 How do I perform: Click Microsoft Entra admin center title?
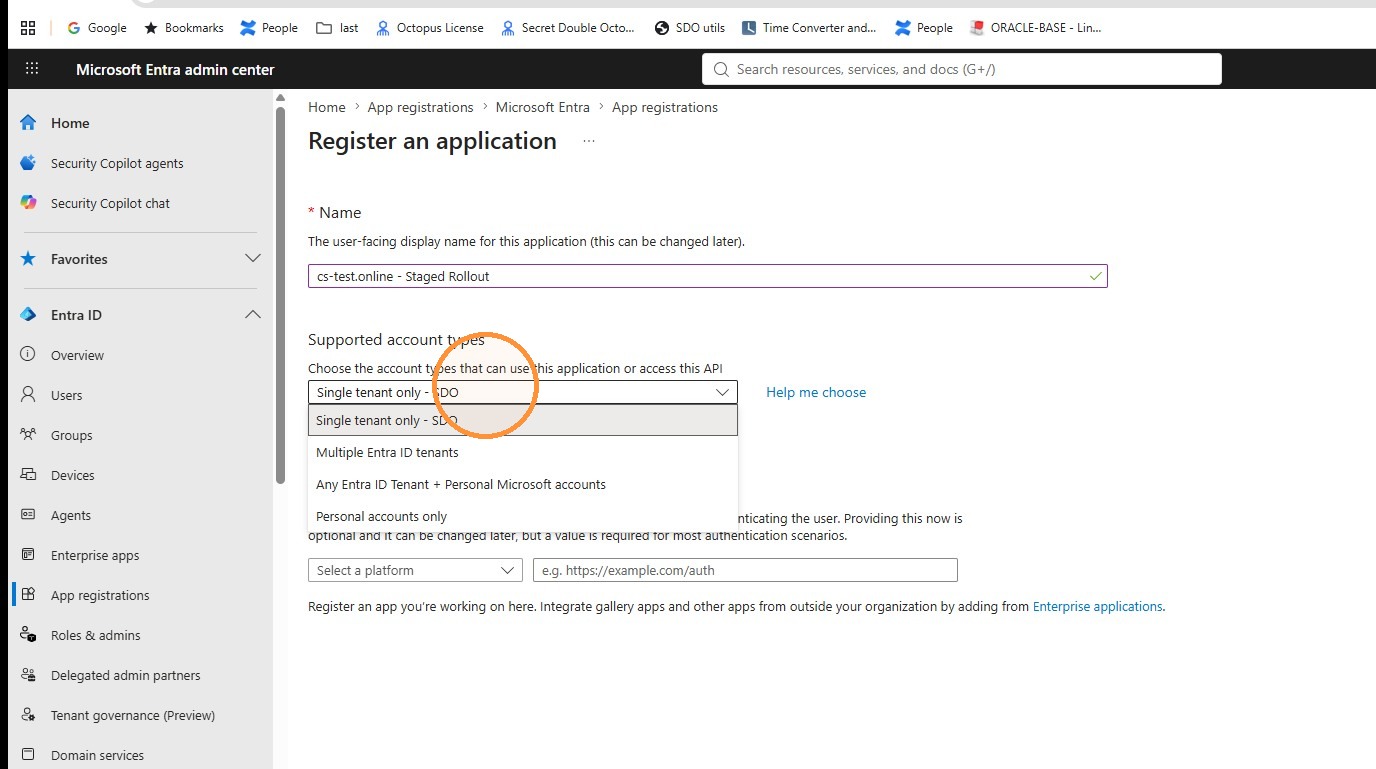pyautogui.click(x=175, y=69)
